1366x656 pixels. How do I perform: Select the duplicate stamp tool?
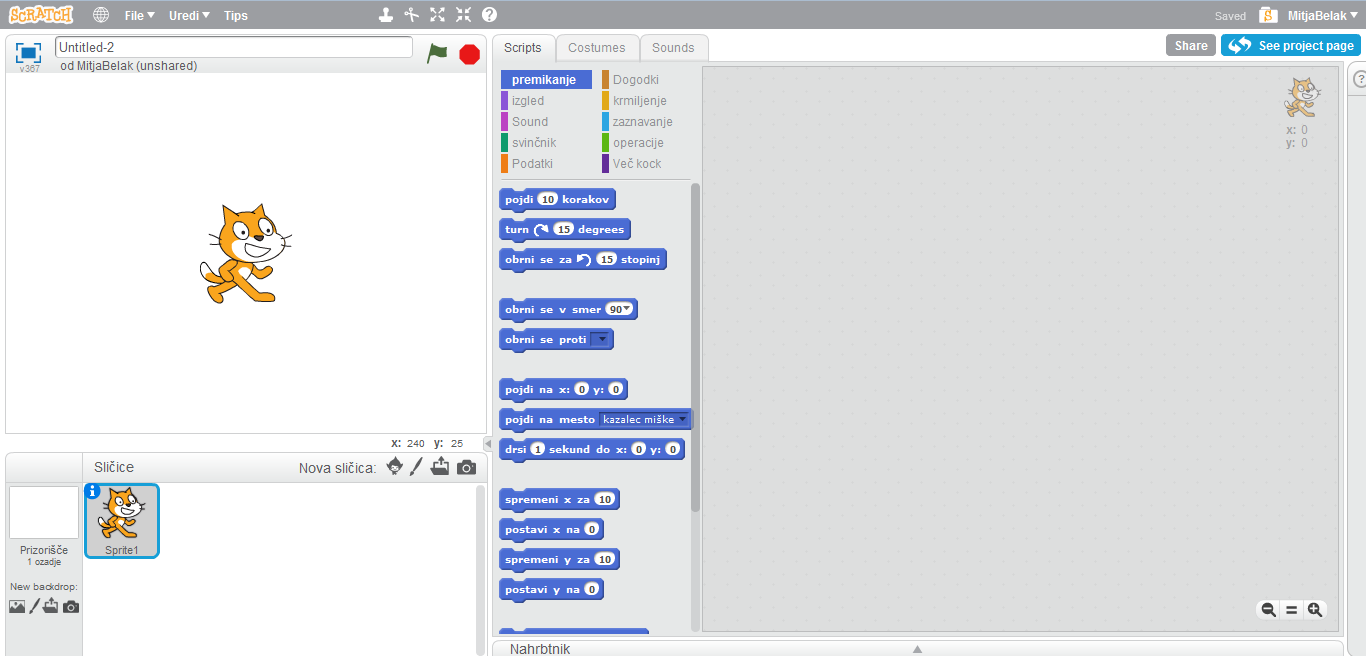pos(386,15)
